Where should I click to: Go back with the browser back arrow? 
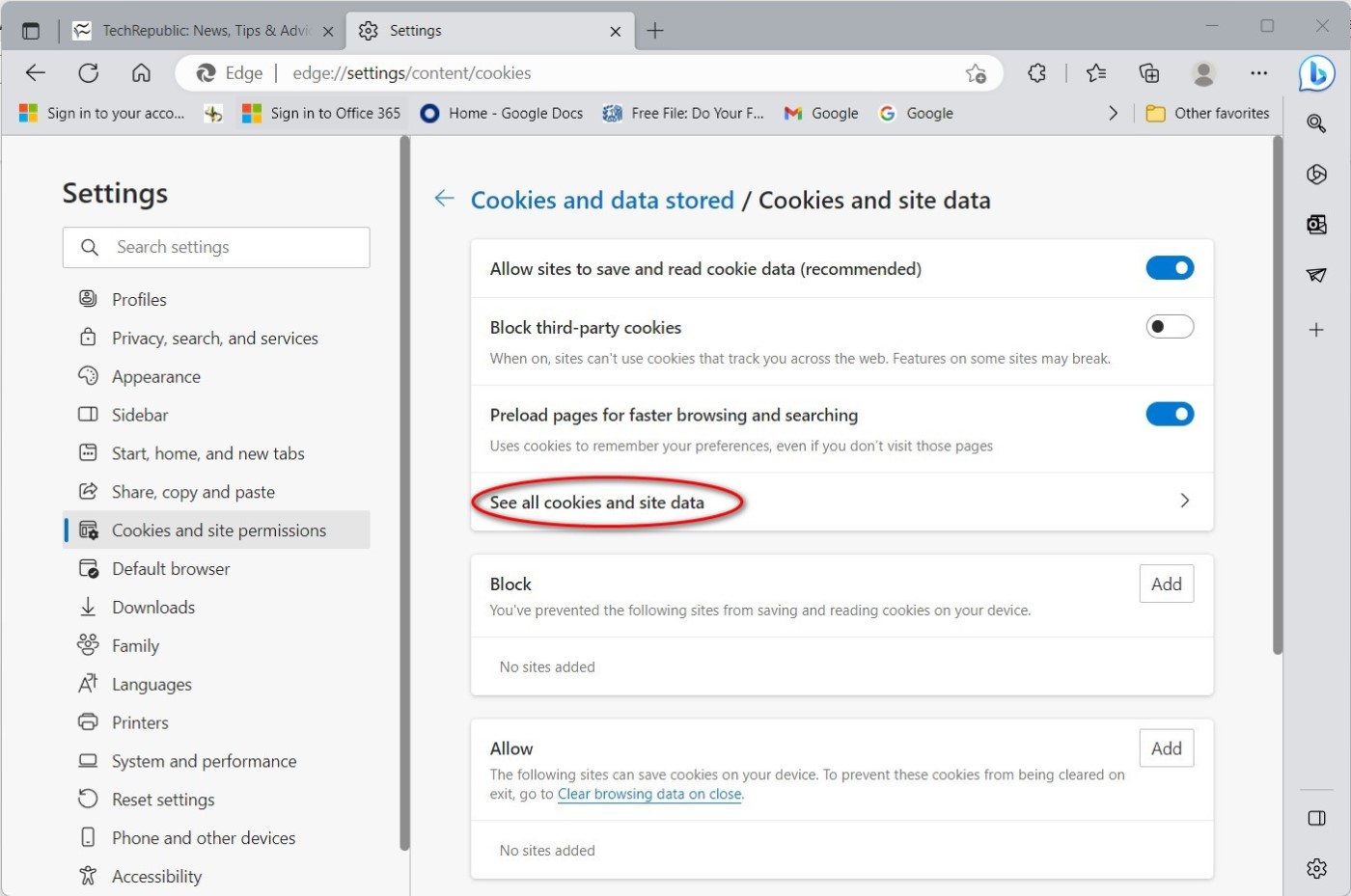coord(36,73)
